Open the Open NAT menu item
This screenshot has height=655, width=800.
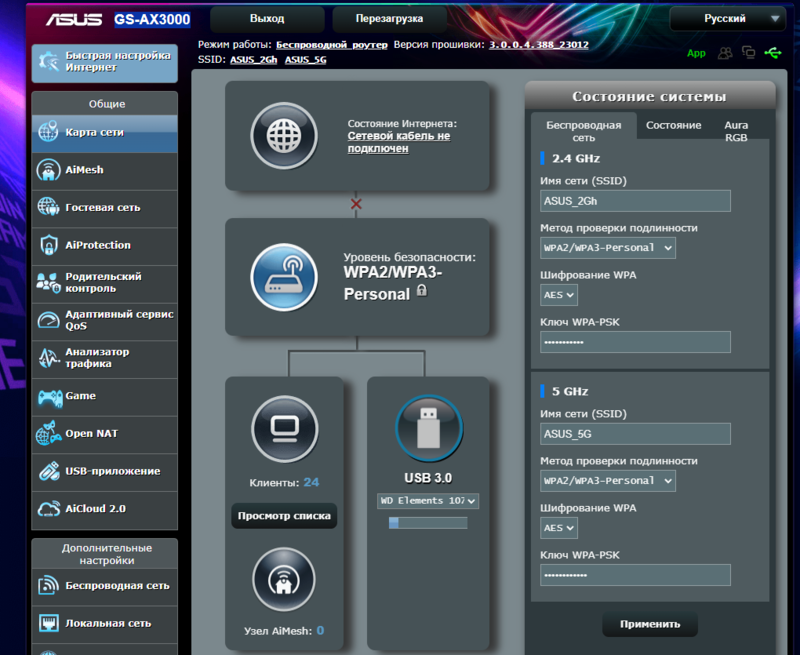click(x=105, y=434)
